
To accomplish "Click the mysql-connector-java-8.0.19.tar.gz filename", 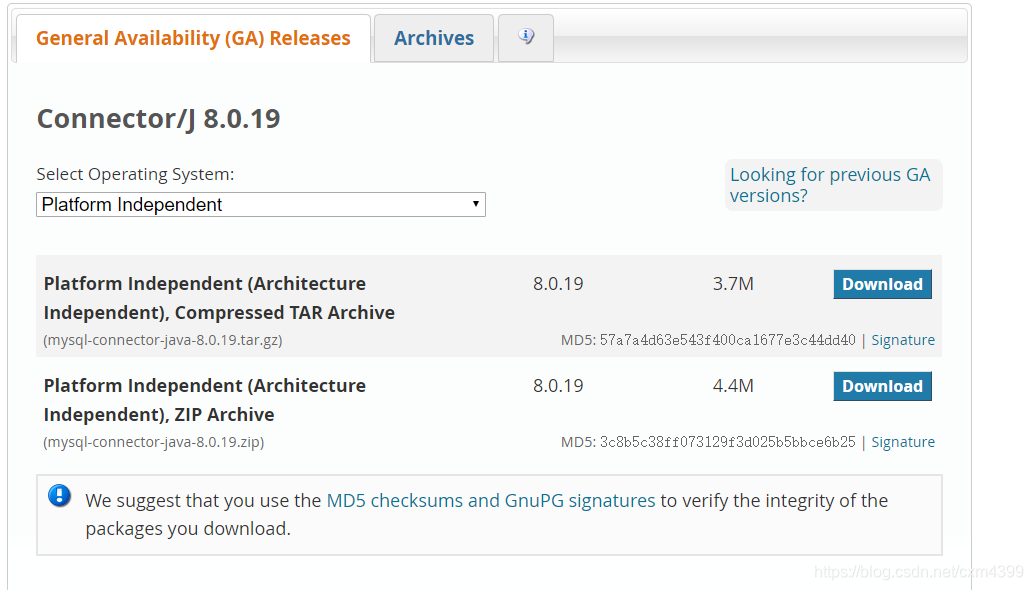I will pos(163,340).
